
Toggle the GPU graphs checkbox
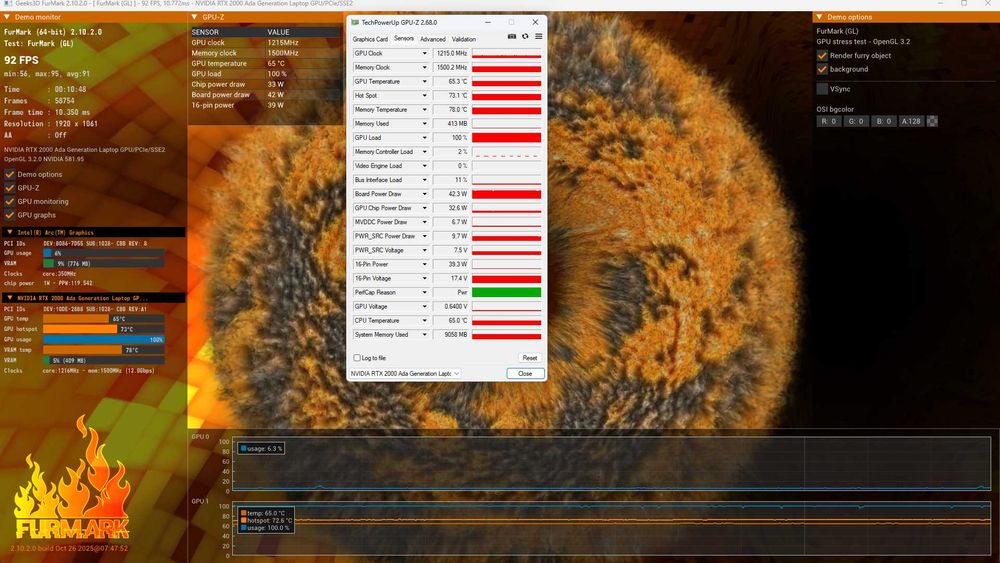tap(10, 215)
